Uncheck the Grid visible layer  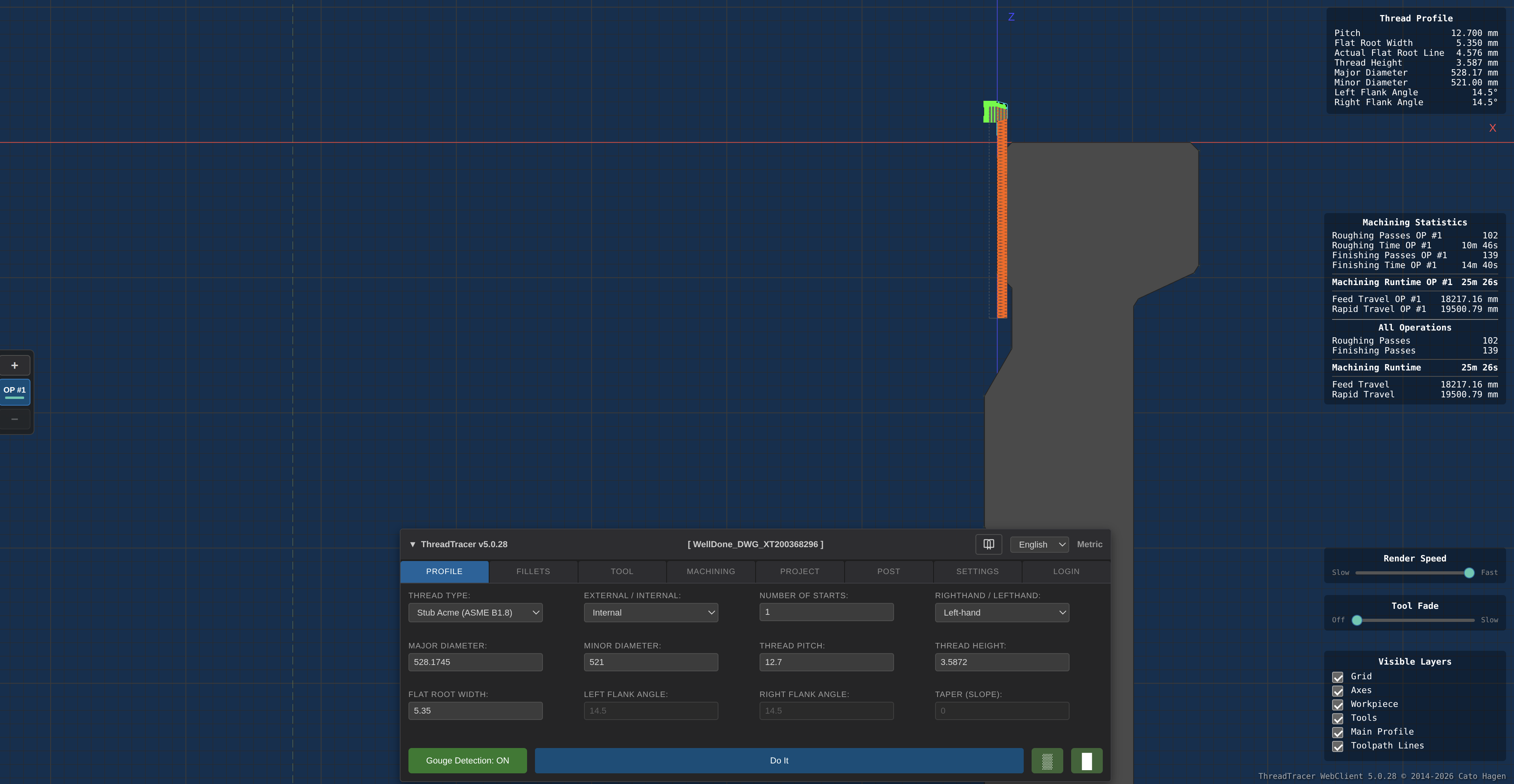click(1338, 677)
